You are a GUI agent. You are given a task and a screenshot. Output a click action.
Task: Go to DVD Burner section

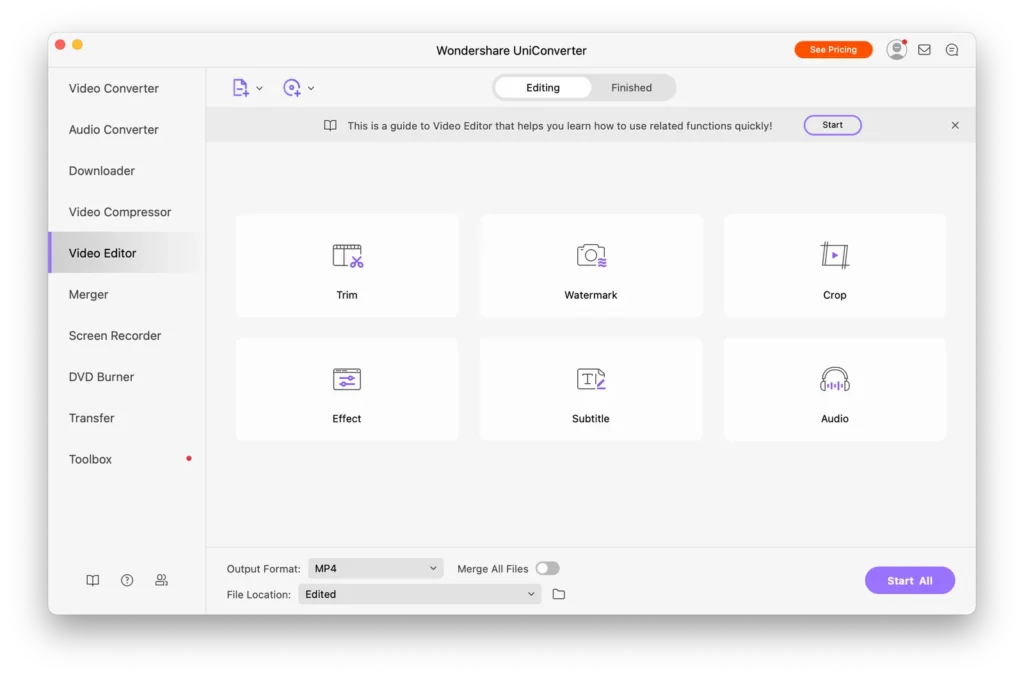point(127,377)
